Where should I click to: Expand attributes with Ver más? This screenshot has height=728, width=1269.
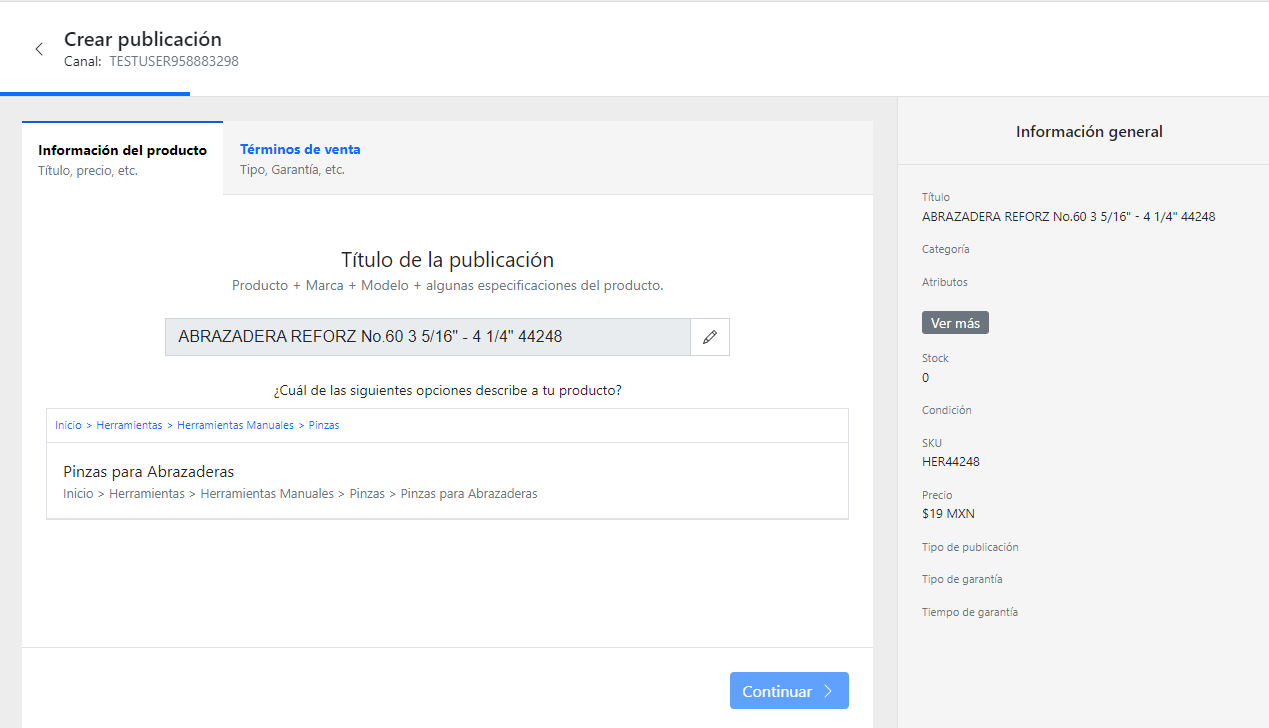click(x=955, y=323)
